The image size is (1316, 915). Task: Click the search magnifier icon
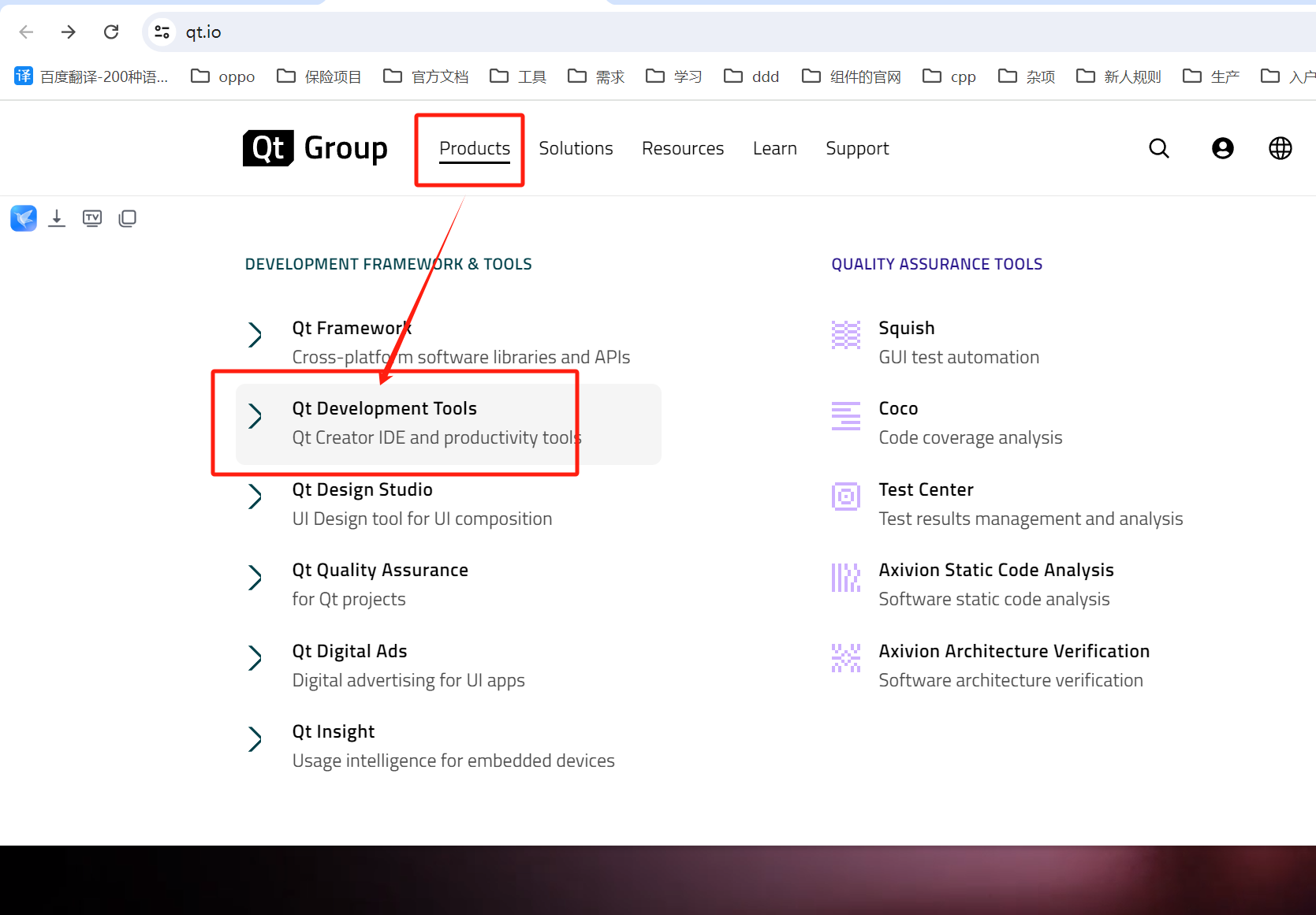(x=1159, y=148)
